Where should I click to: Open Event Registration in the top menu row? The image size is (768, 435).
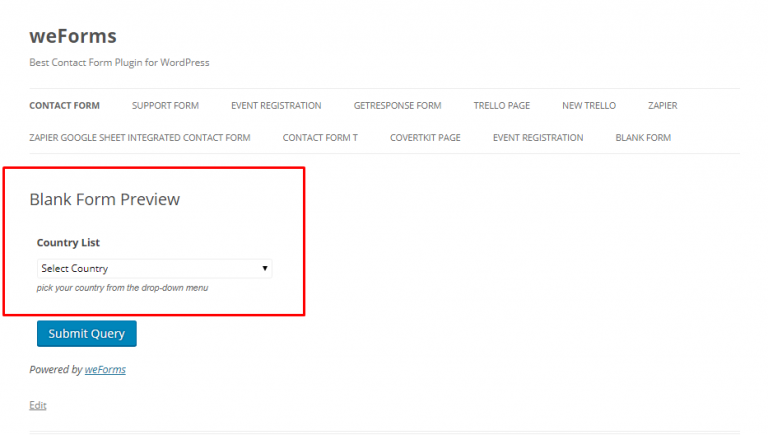click(x=276, y=106)
